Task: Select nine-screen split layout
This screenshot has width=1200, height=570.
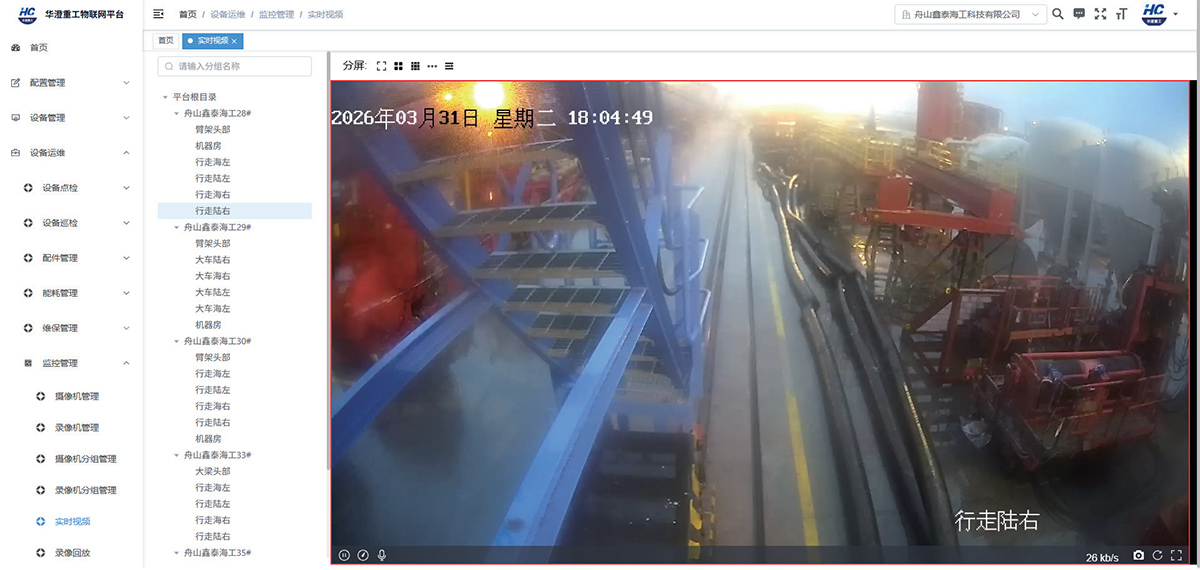Action: pos(415,66)
